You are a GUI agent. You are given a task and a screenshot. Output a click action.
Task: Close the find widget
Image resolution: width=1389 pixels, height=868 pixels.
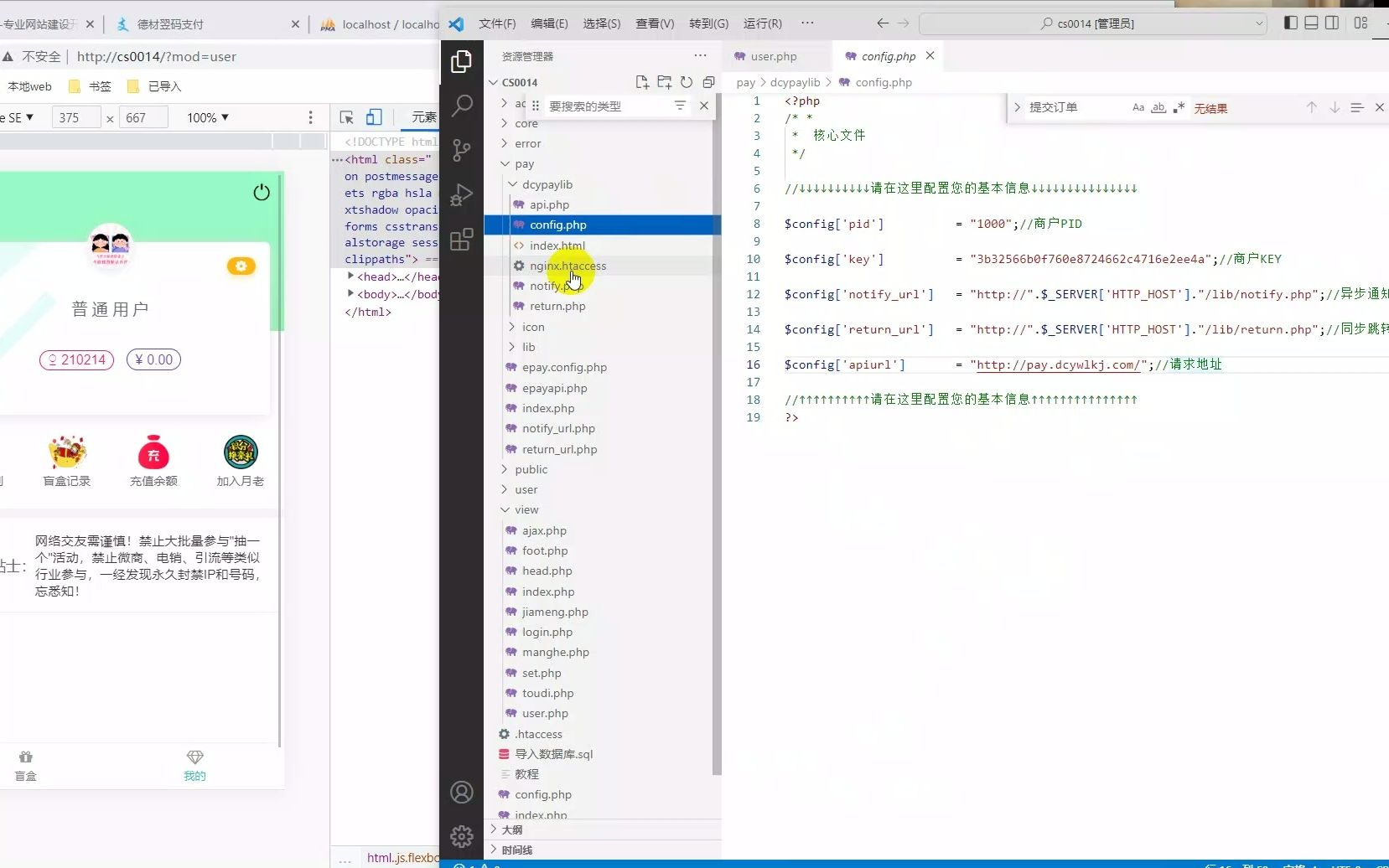click(1380, 107)
